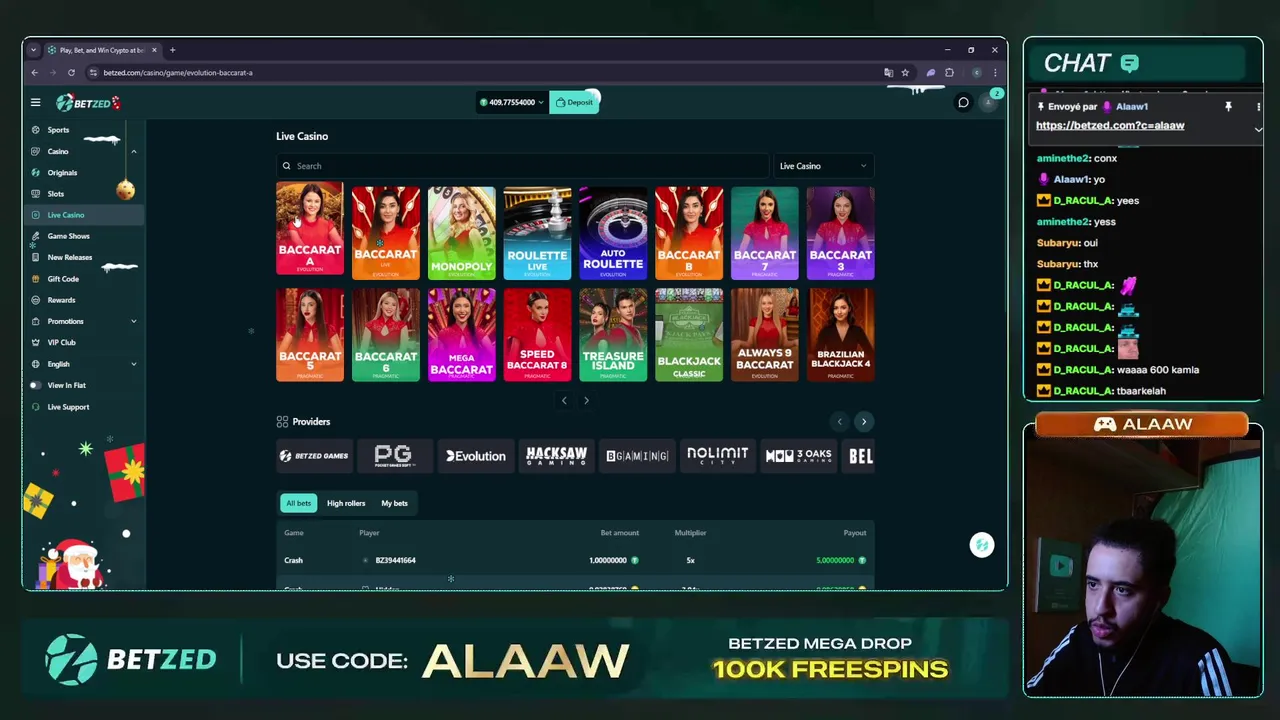Open the Always 9 Baccarat game
Image resolution: width=1280 pixels, height=720 pixels.
tap(765, 335)
